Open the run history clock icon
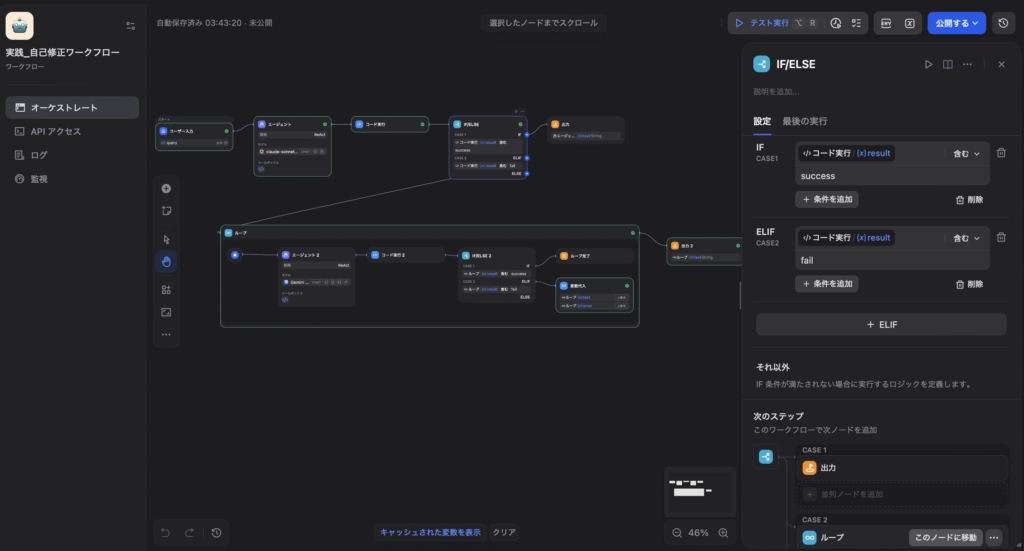The width and height of the screenshot is (1024, 551). point(836,23)
